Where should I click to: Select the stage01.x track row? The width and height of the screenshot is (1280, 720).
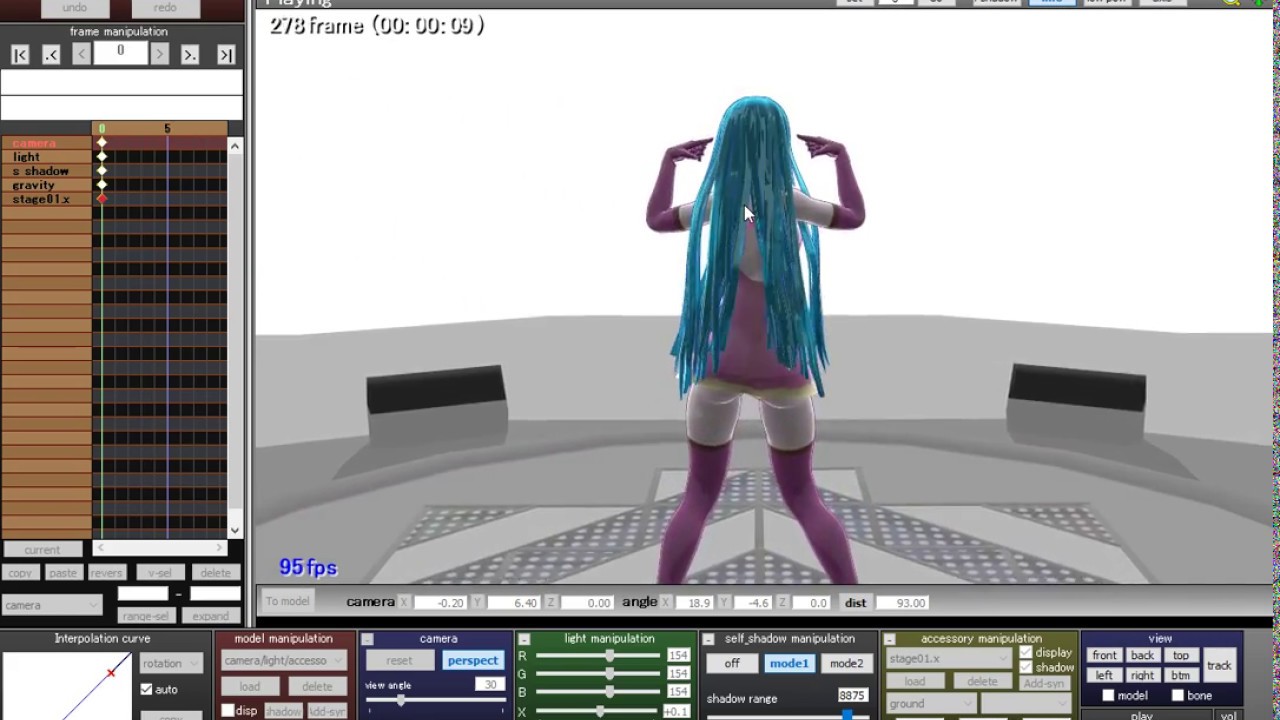46,199
